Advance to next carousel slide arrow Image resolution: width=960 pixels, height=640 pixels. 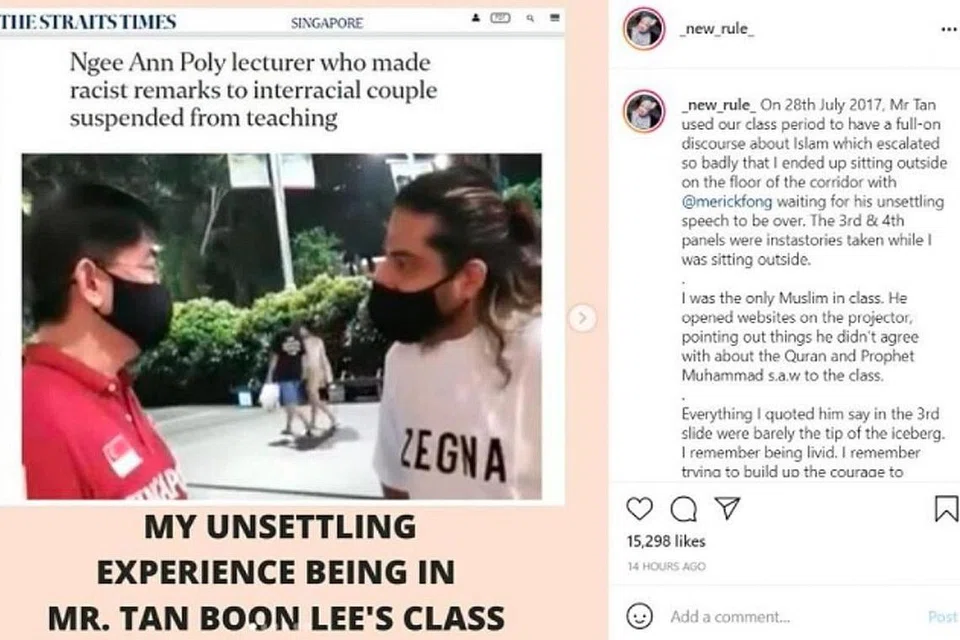(x=582, y=318)
